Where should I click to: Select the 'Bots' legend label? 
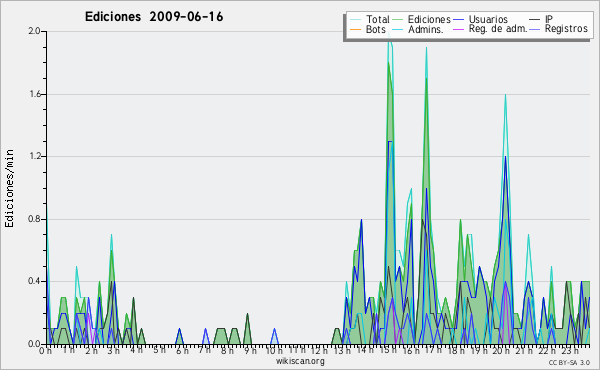click(375, 29)
